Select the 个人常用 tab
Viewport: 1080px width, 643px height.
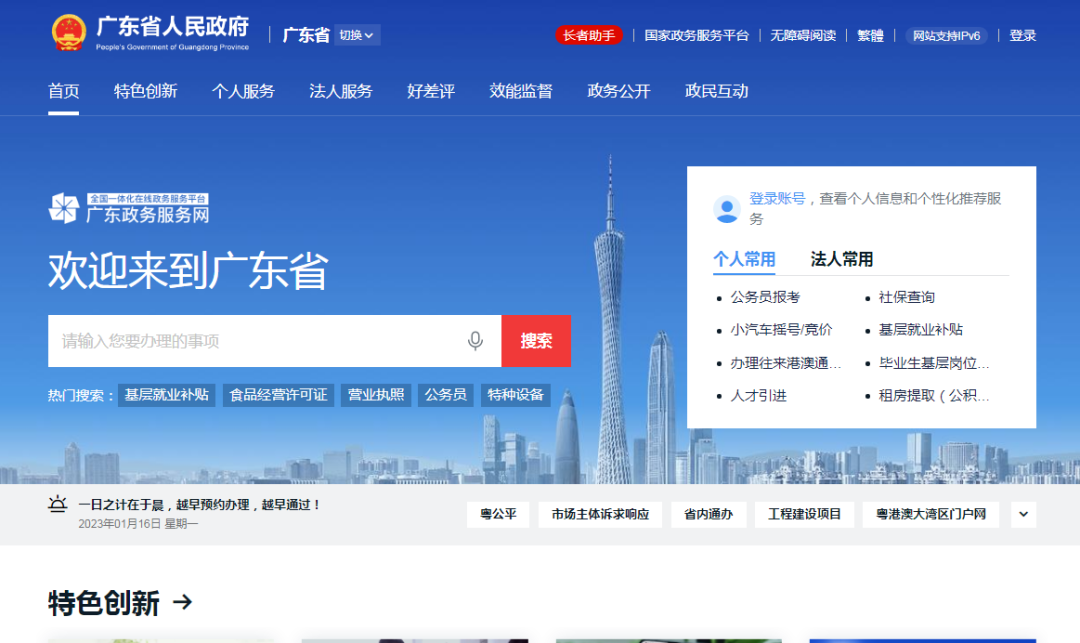point(744,259)
